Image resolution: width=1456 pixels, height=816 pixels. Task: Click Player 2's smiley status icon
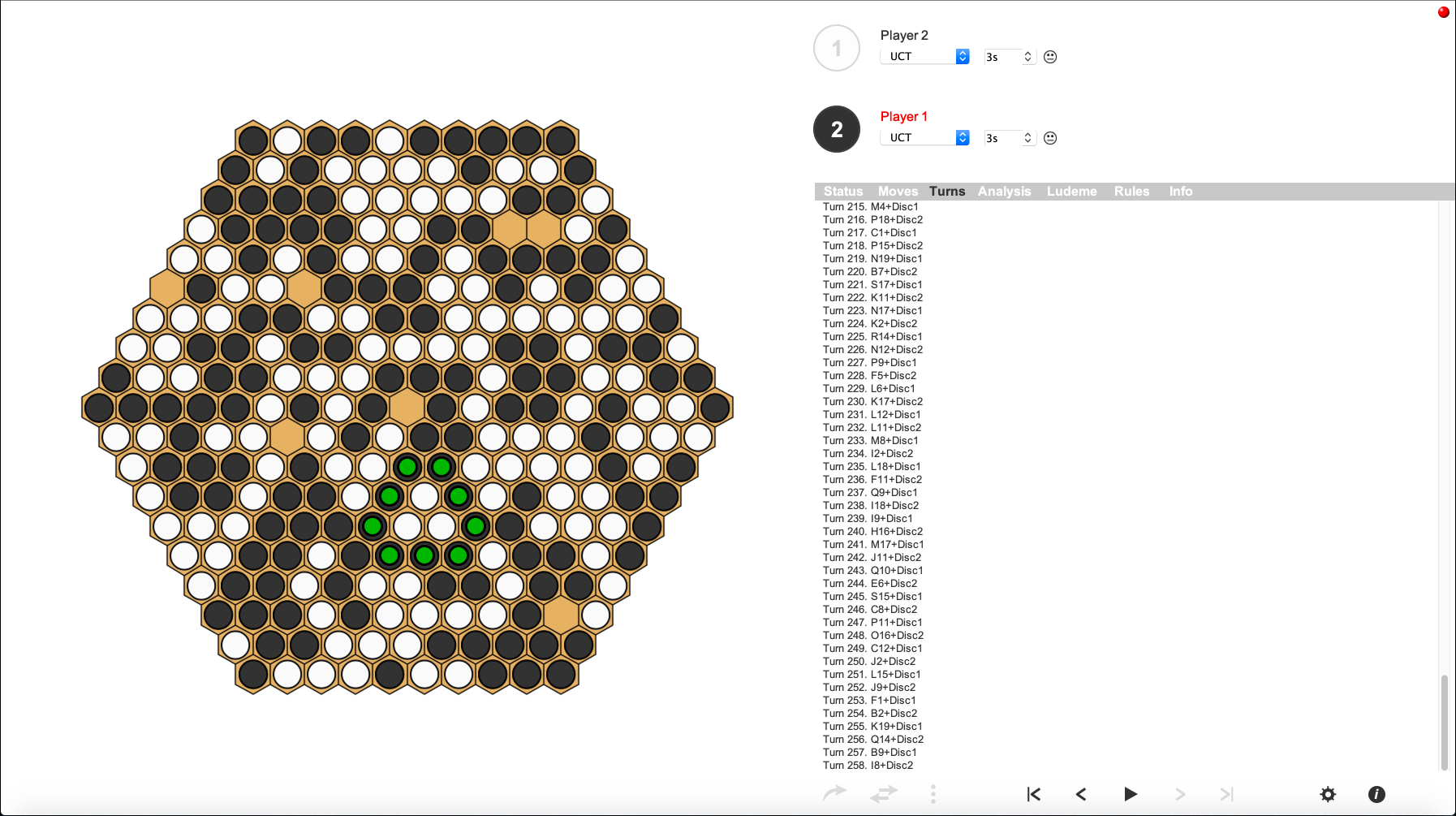point(1049,57)
